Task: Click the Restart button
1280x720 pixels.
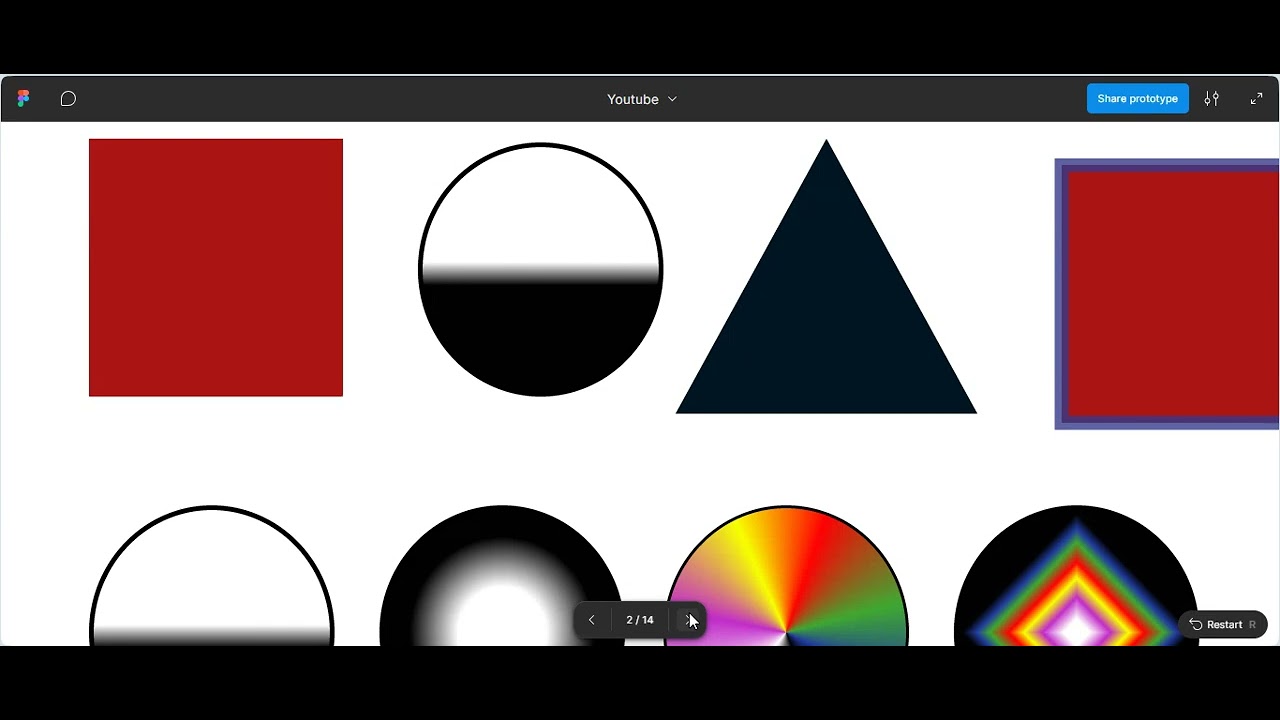Action: pyautogui.click(x=1223, y=624)
